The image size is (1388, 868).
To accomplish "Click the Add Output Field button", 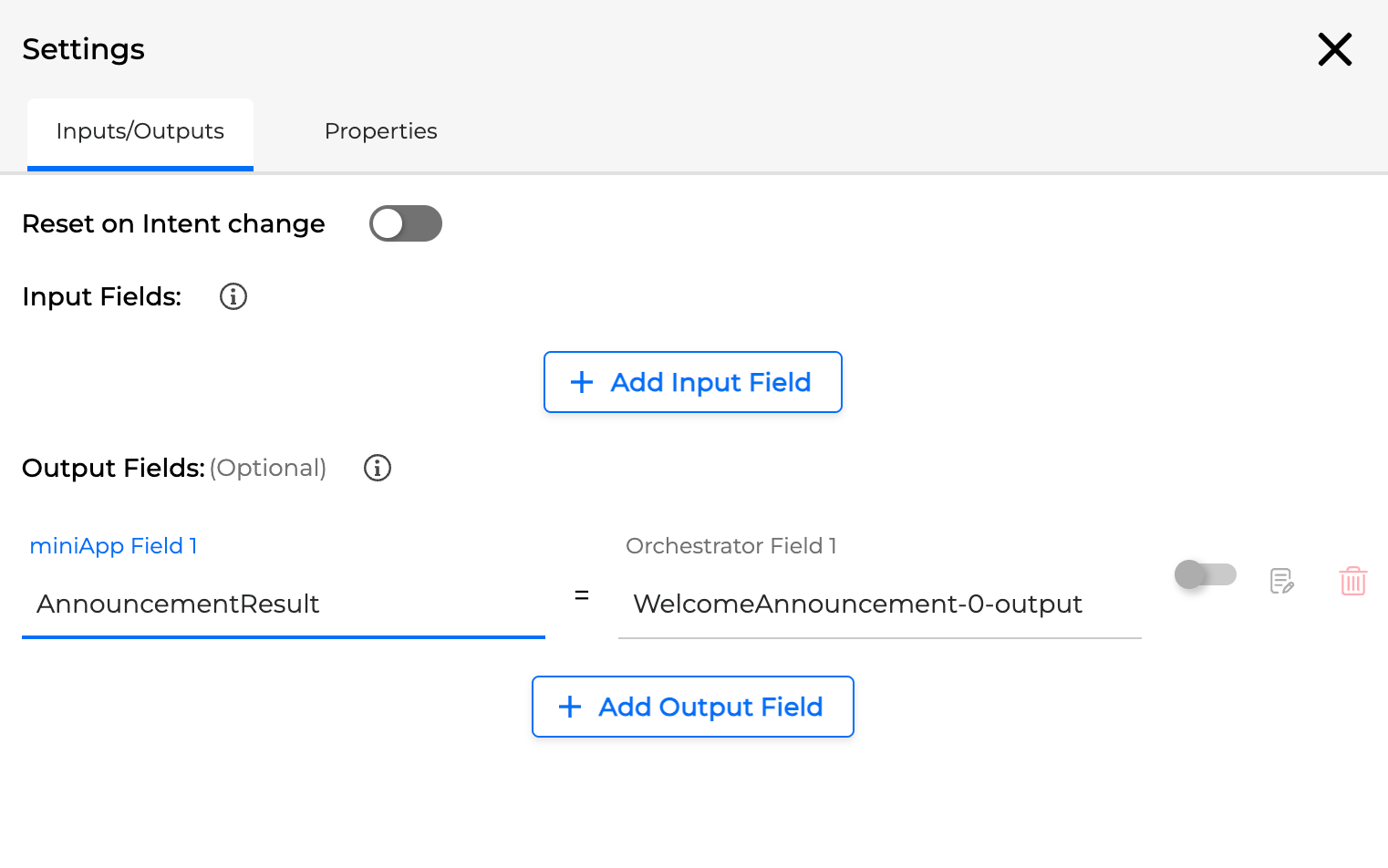I will click(x=692, y=707).
